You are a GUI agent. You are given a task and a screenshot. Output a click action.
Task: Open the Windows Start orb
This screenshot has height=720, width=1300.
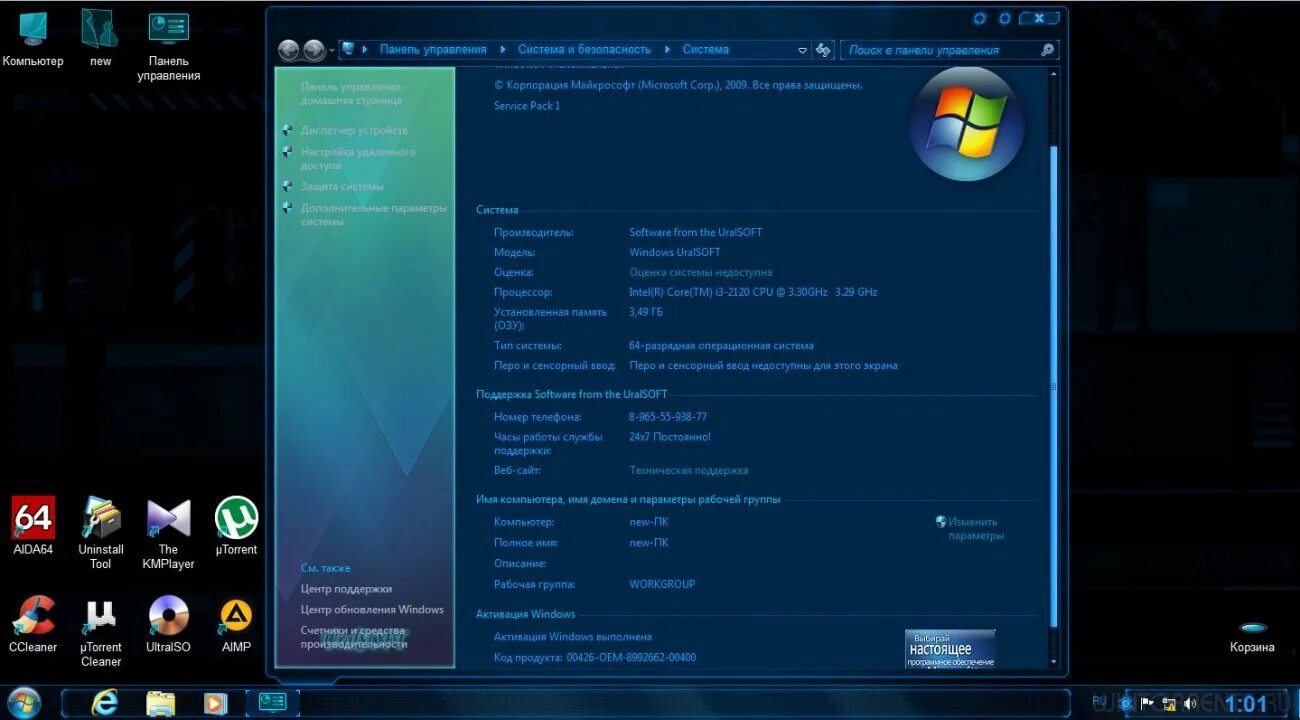coord(24,702)
